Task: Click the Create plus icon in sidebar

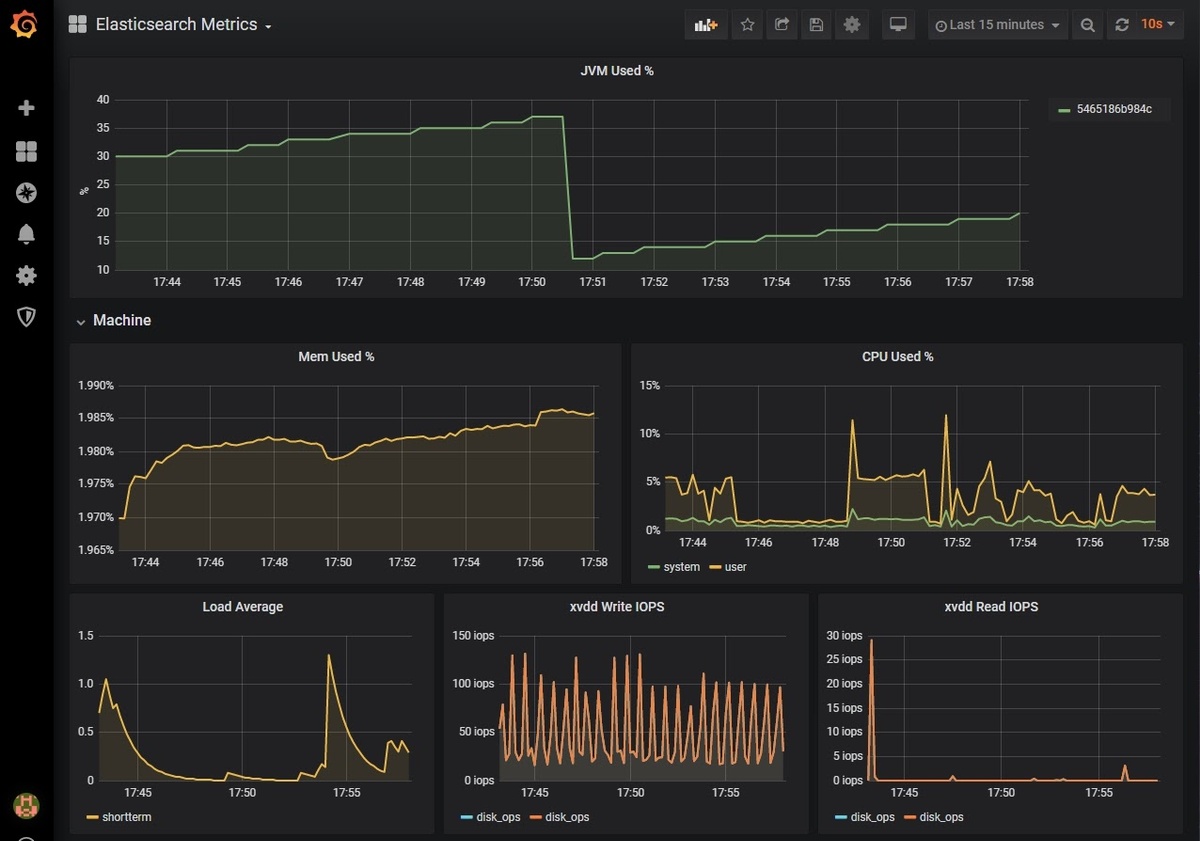Action: coord(27,108)
